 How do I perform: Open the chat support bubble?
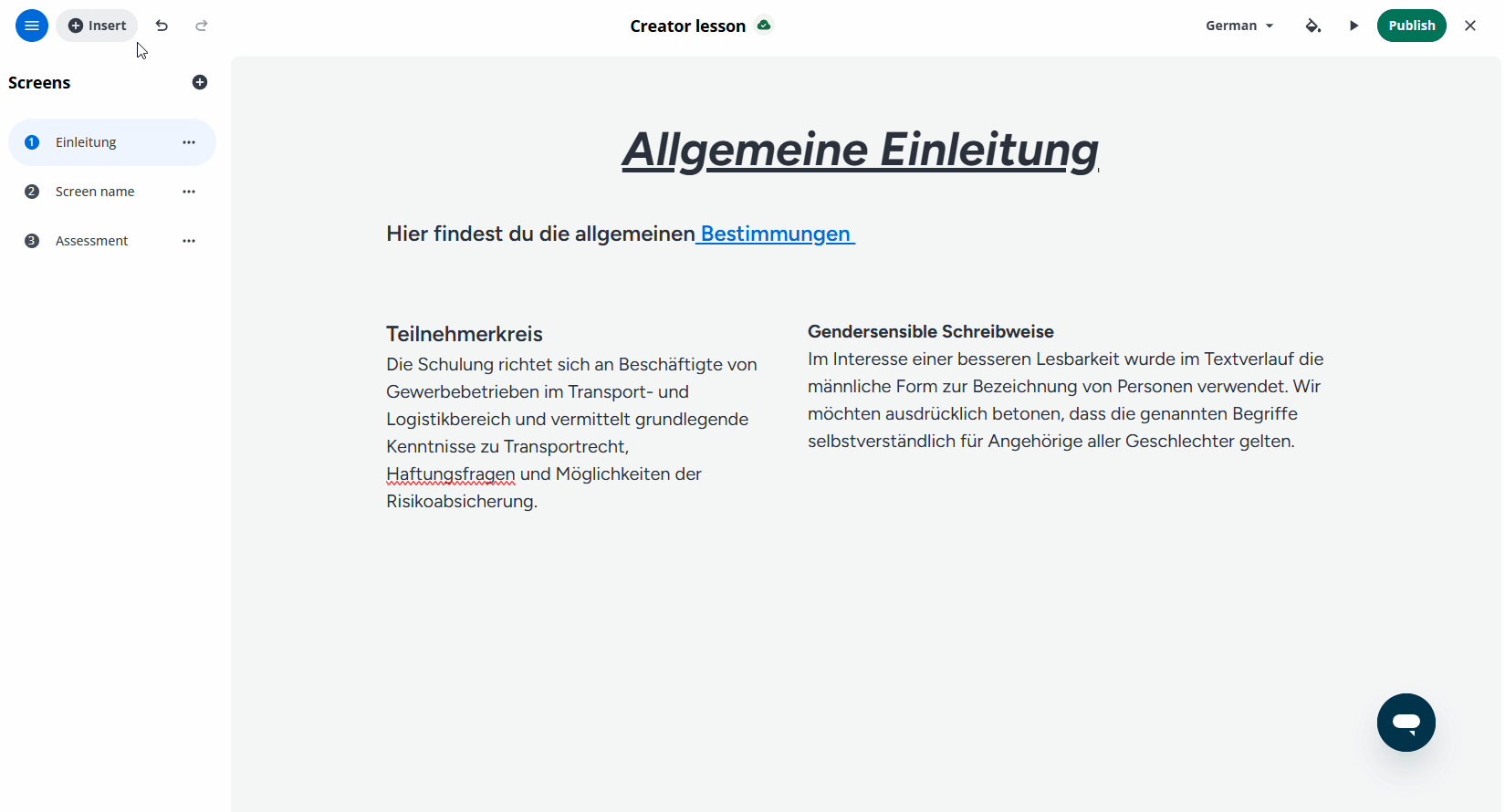click(x=1406, y=723)
